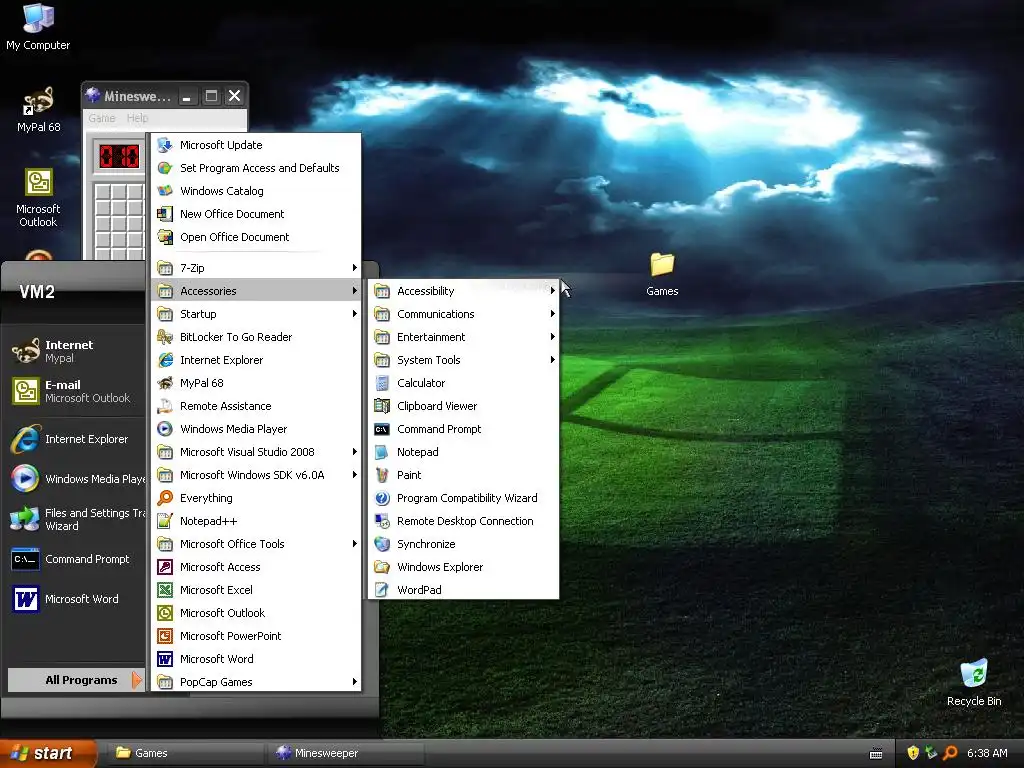
Task: Expand the Startup folder submenu
Action: click(256, 314)
